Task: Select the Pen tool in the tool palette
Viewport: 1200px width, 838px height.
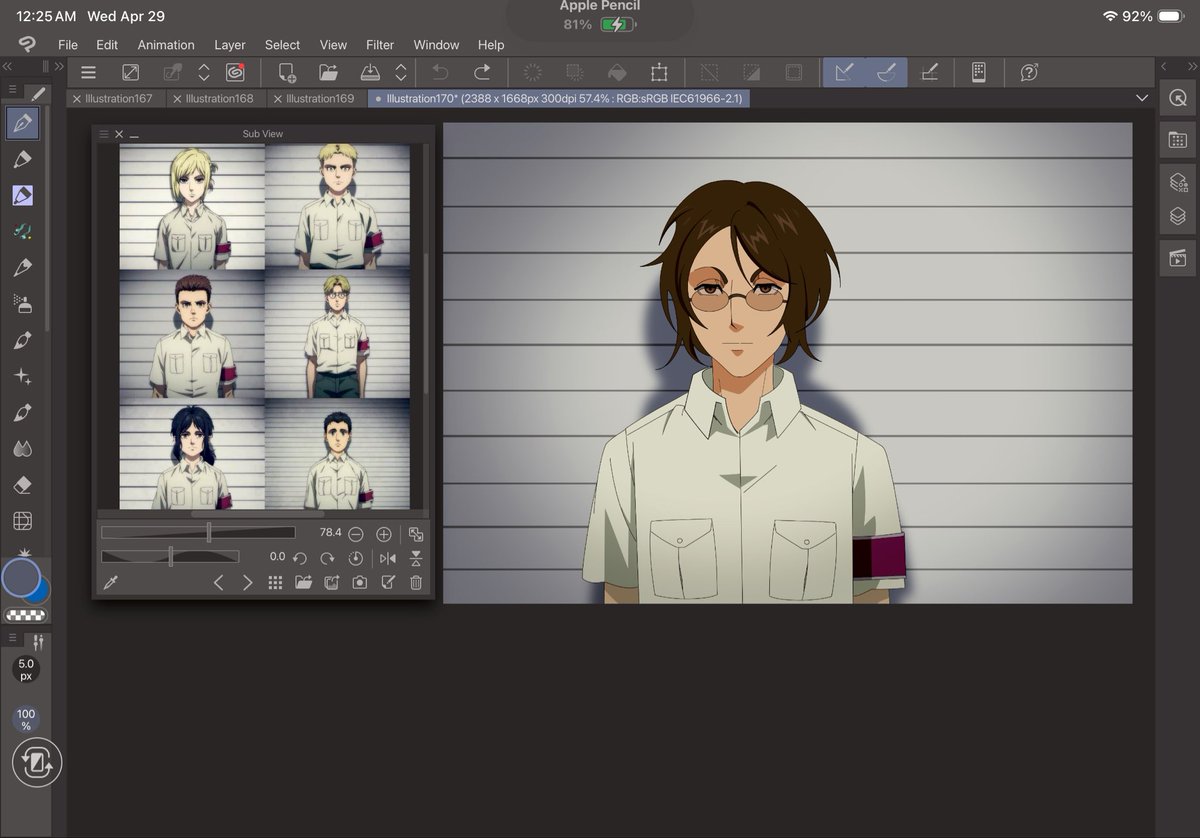Action: [x=23, y=124]
